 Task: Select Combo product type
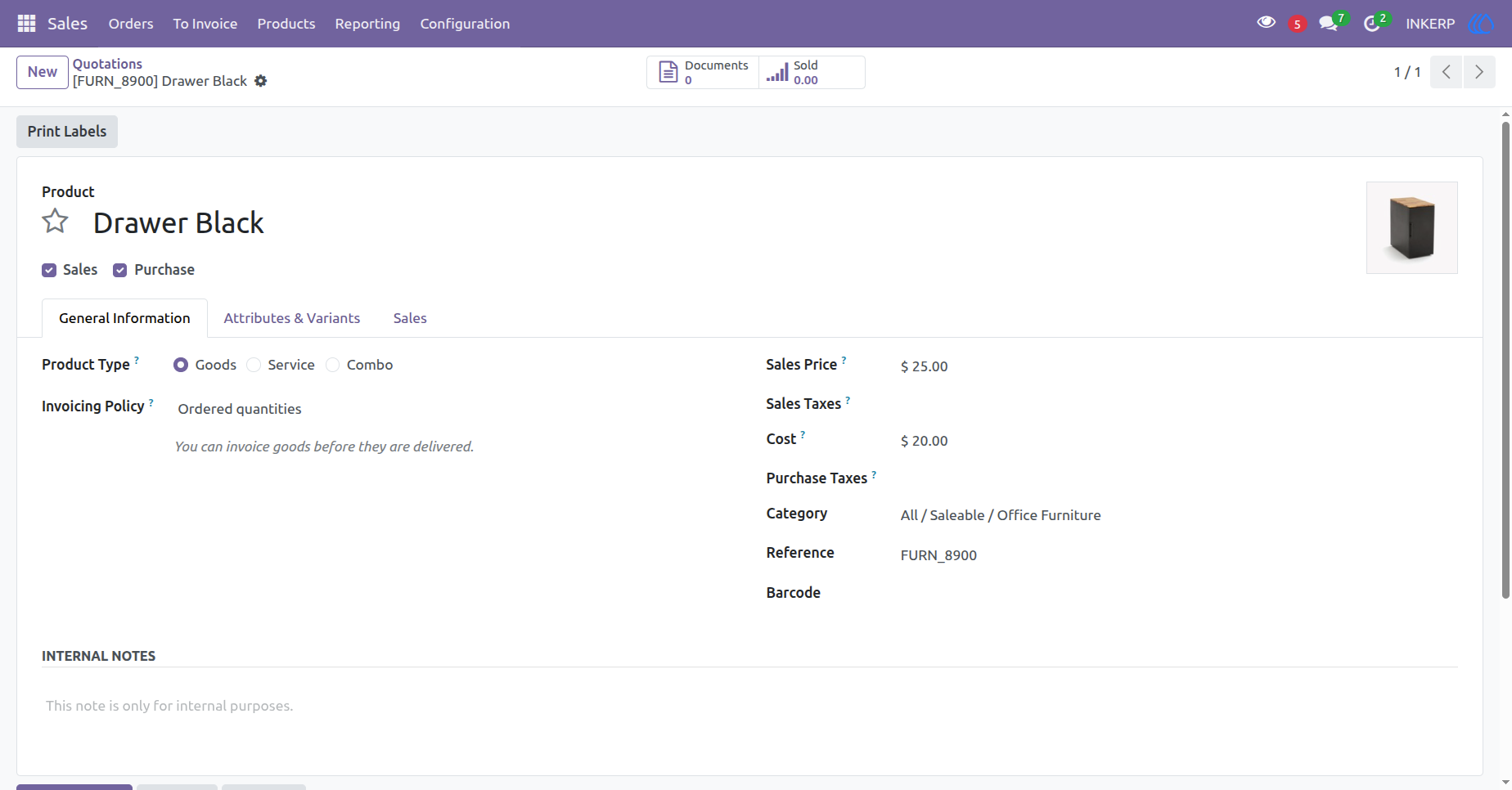click(x=332, y=365)
